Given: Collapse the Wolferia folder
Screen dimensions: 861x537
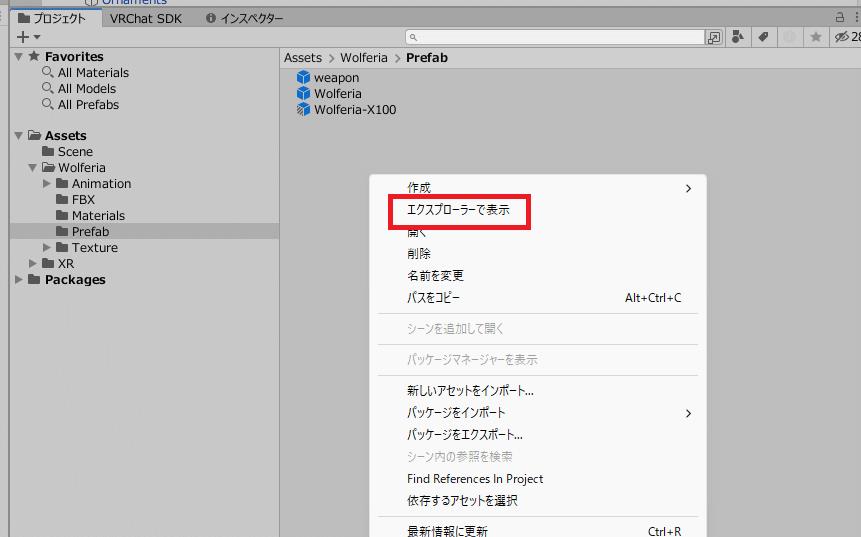Looking at the screenshot, I should click(x=32, y=167).
